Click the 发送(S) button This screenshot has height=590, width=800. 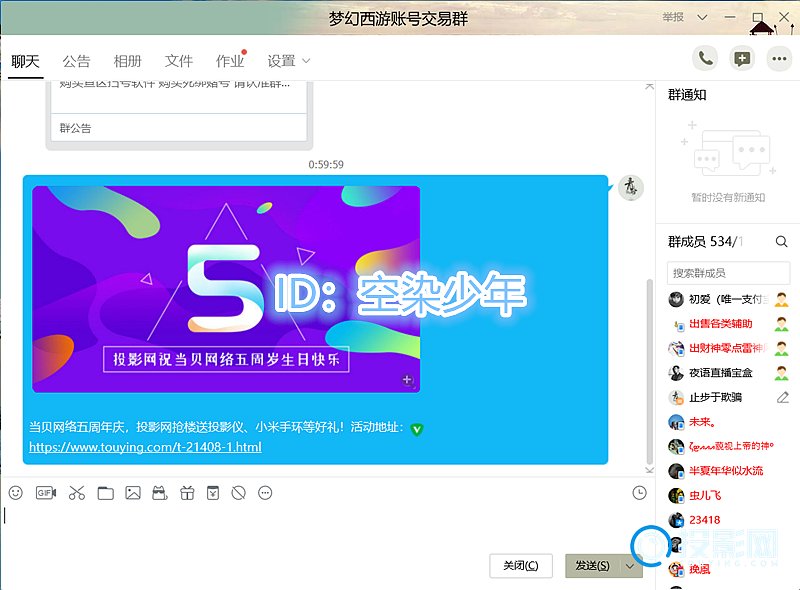click(x=592, y=566)
